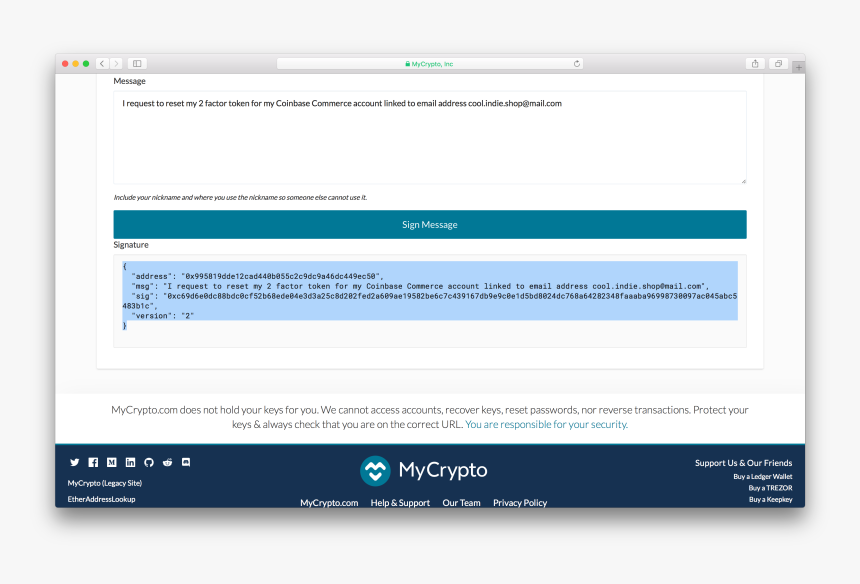Open the Our Team footer link
The width and height of the screenshot is (860, 584).
pyautogui.click(x=461, y=502)
